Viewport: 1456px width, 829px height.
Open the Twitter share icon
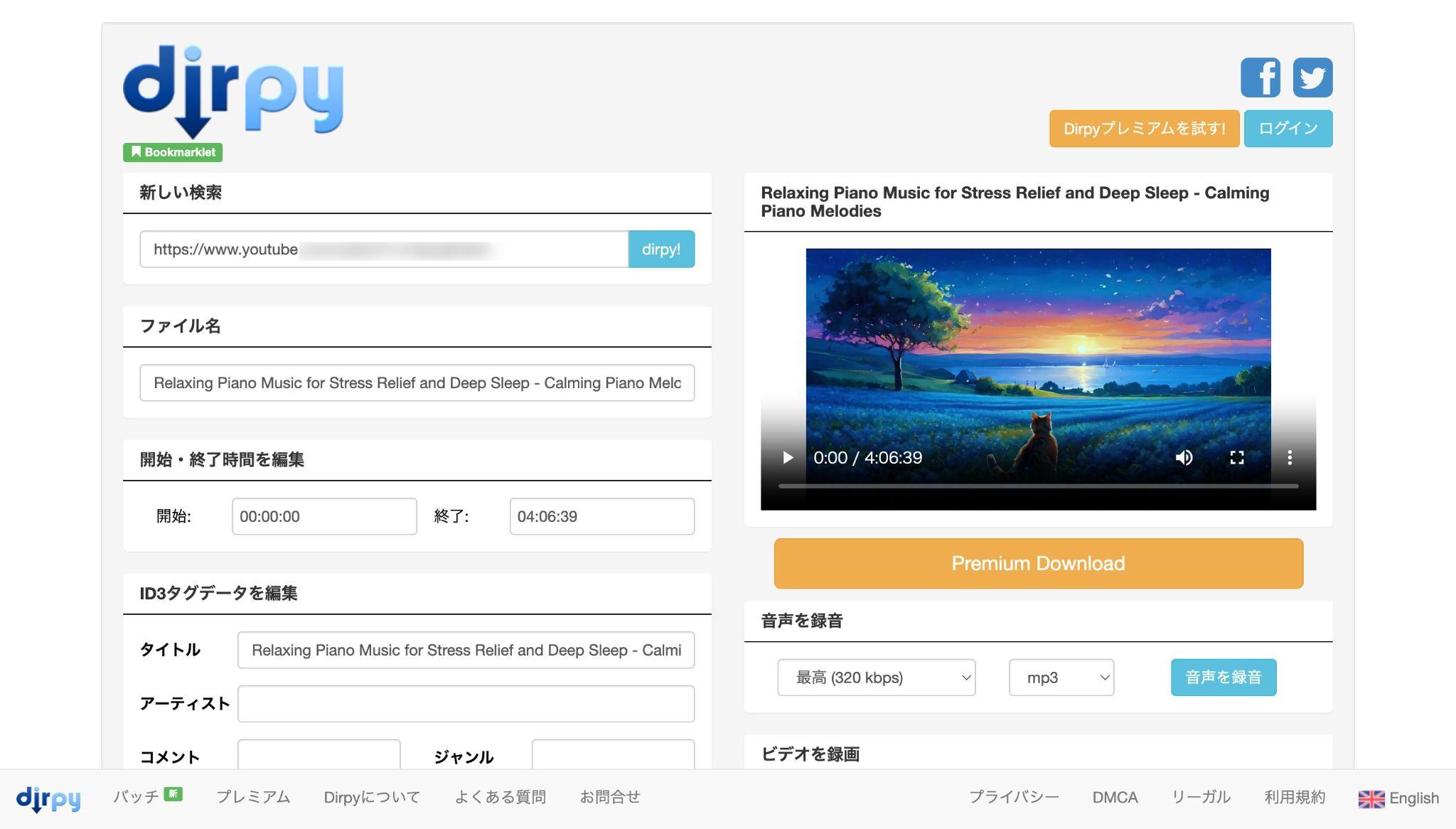coord(1312,77)
